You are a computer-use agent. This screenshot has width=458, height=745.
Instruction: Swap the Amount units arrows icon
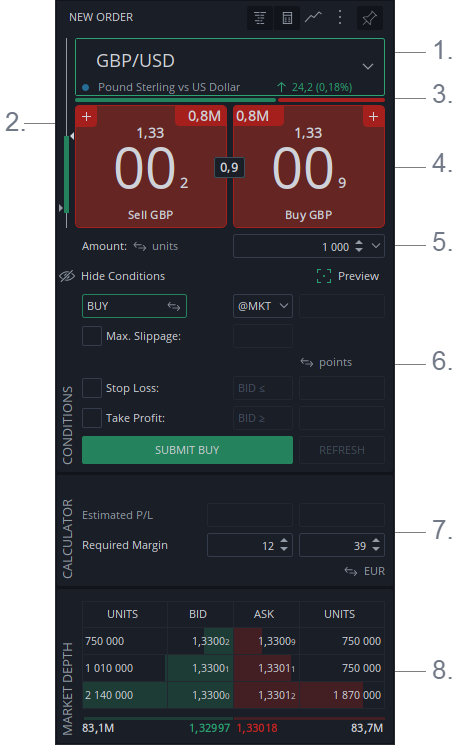139,246
